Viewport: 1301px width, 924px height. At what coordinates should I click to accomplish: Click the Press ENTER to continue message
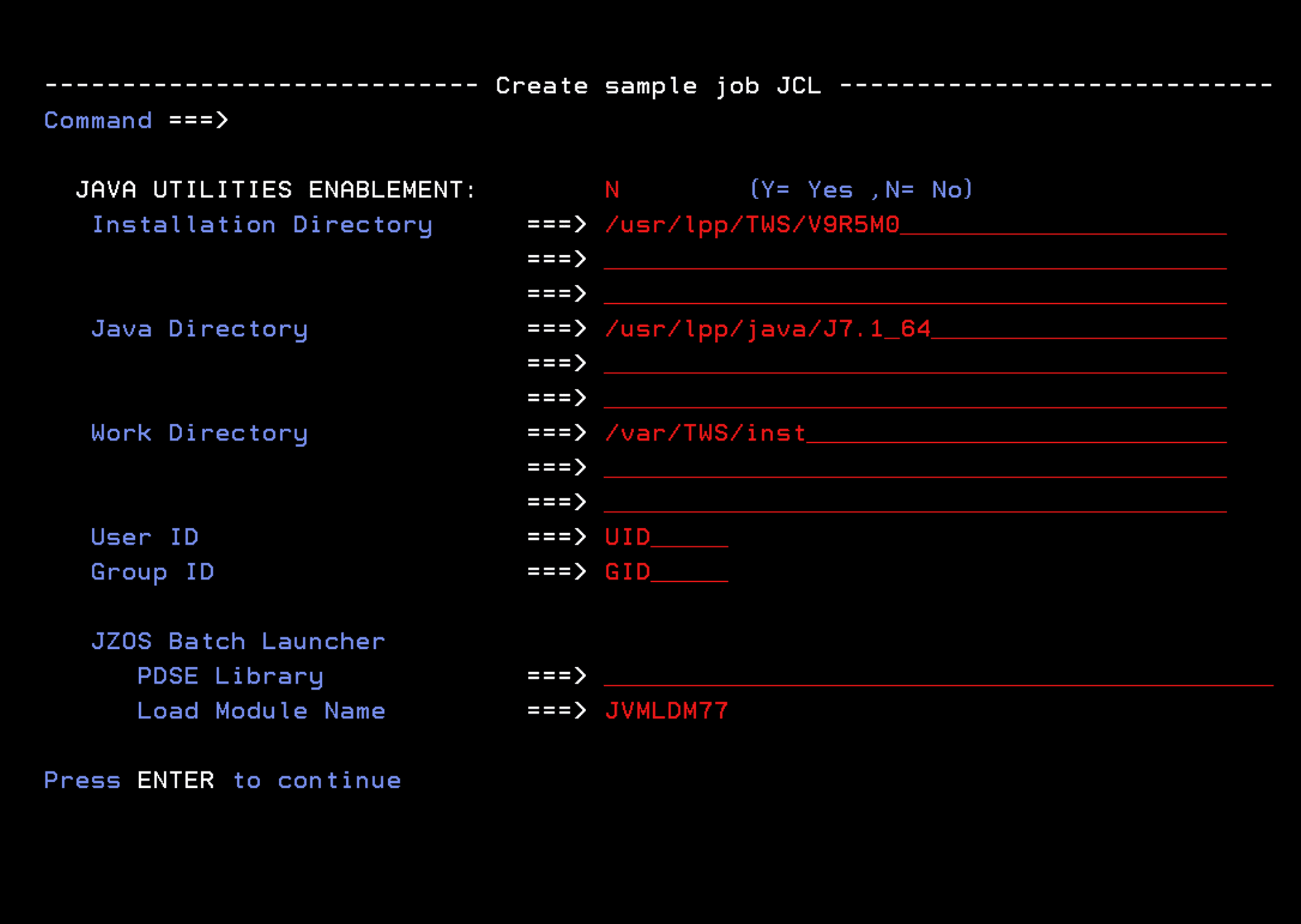(222, 780)
